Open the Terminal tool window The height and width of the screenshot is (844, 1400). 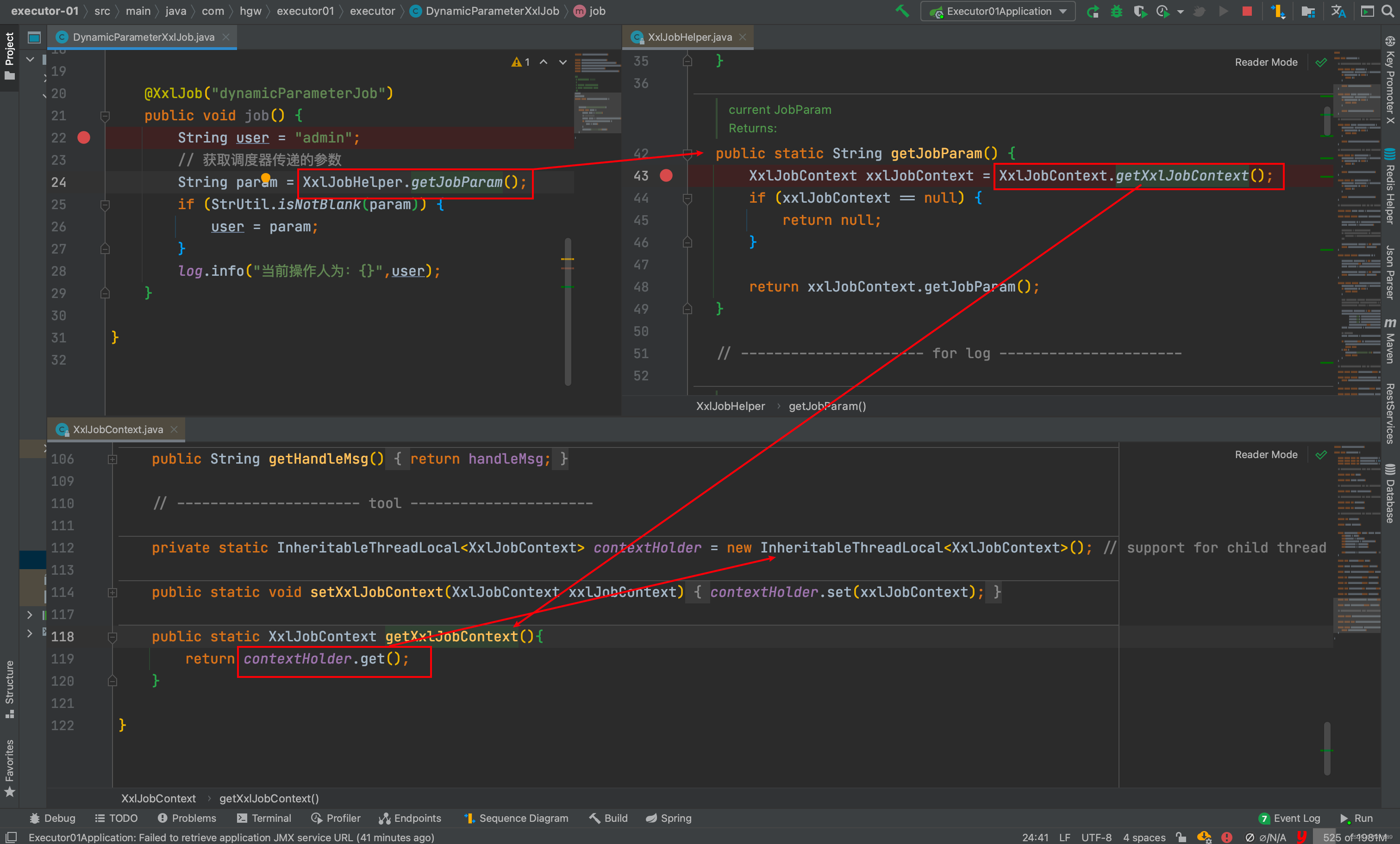click(263, 818)
